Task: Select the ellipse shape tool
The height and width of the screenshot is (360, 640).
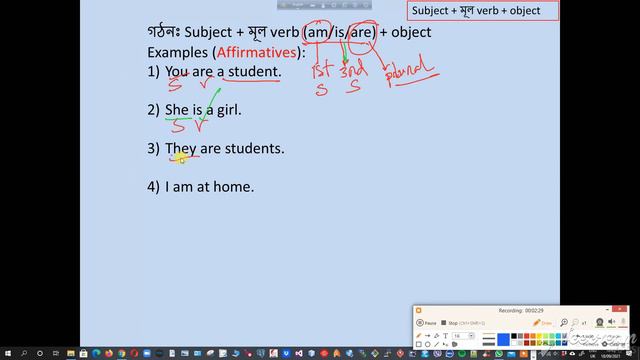Action: [427, 344]
